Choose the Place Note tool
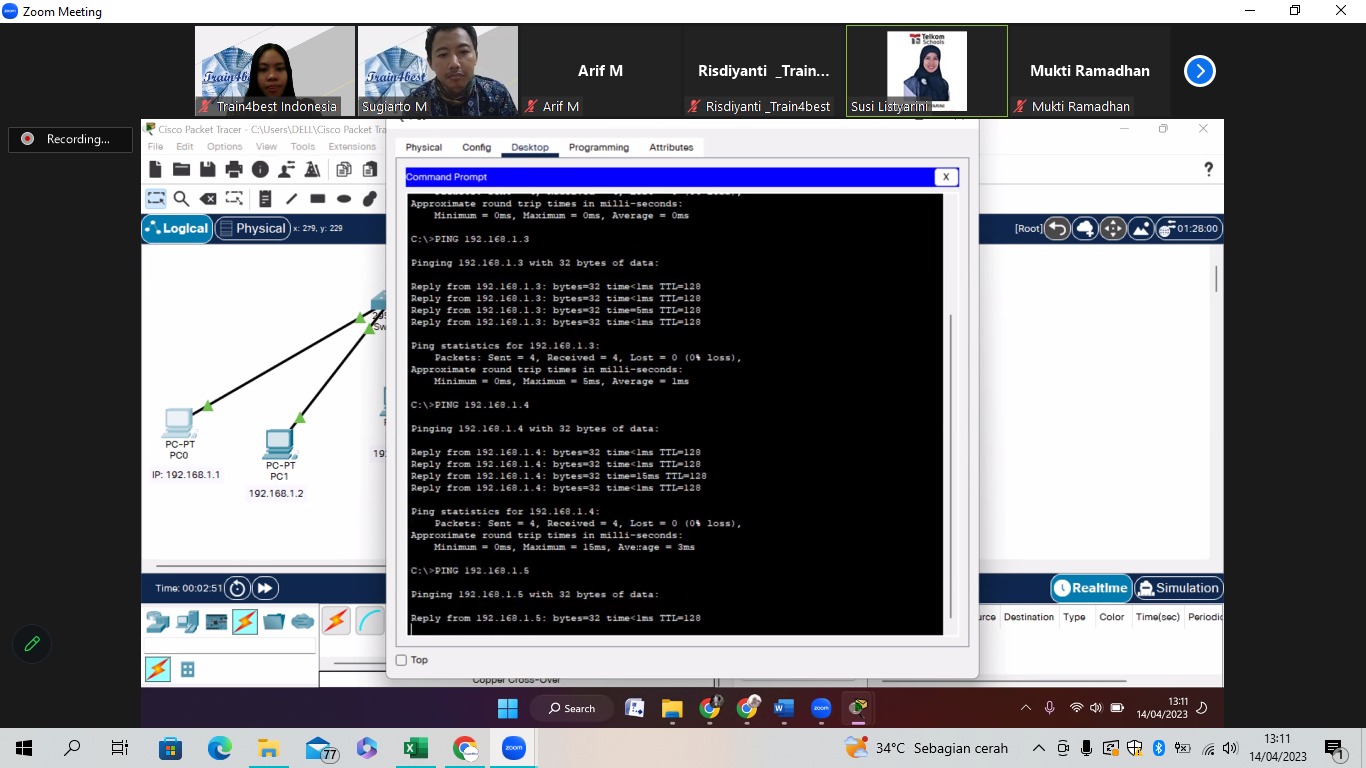 [x=265, y=199]
